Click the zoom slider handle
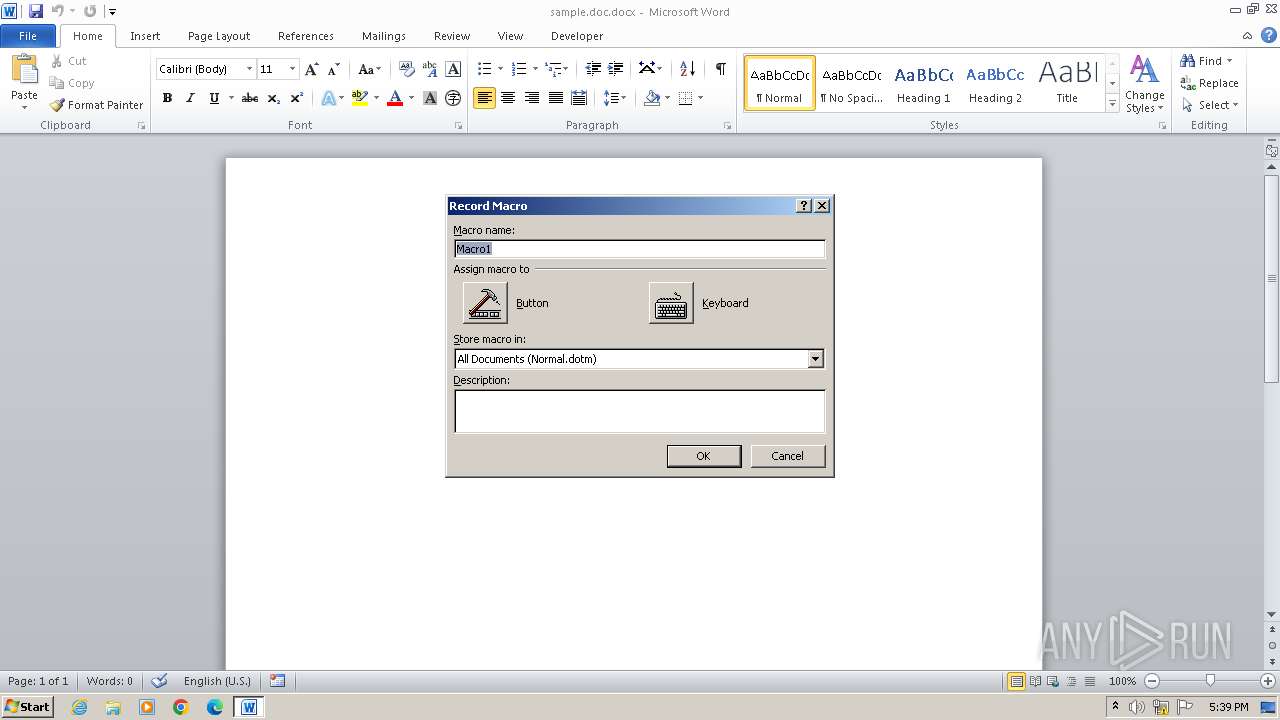Image resolution: width=1280 pixels, height=720 pixels. coord(1210,681)
